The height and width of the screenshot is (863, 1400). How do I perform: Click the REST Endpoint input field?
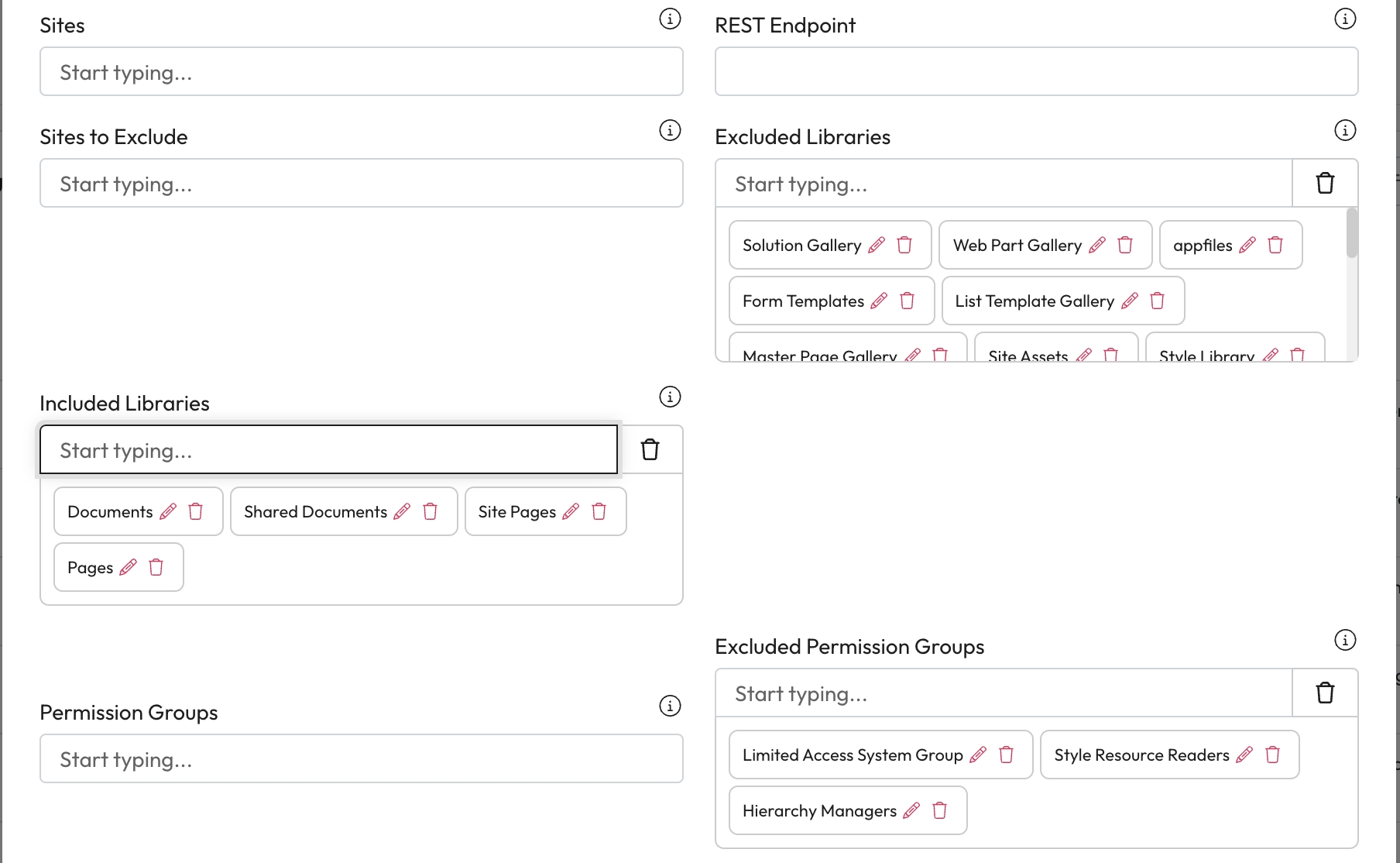(1036, 72)
